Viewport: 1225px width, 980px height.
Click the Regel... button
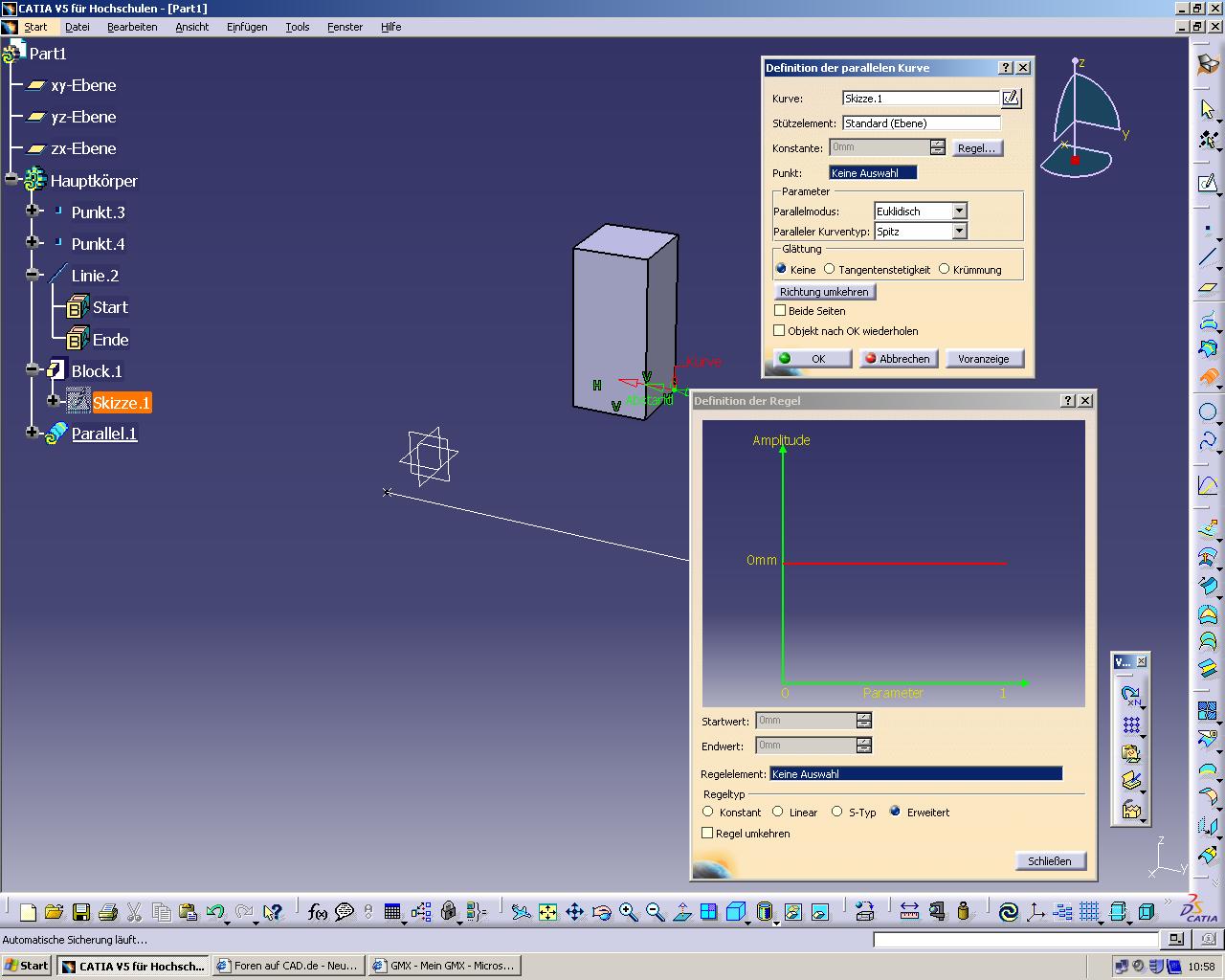click(976, 148)
